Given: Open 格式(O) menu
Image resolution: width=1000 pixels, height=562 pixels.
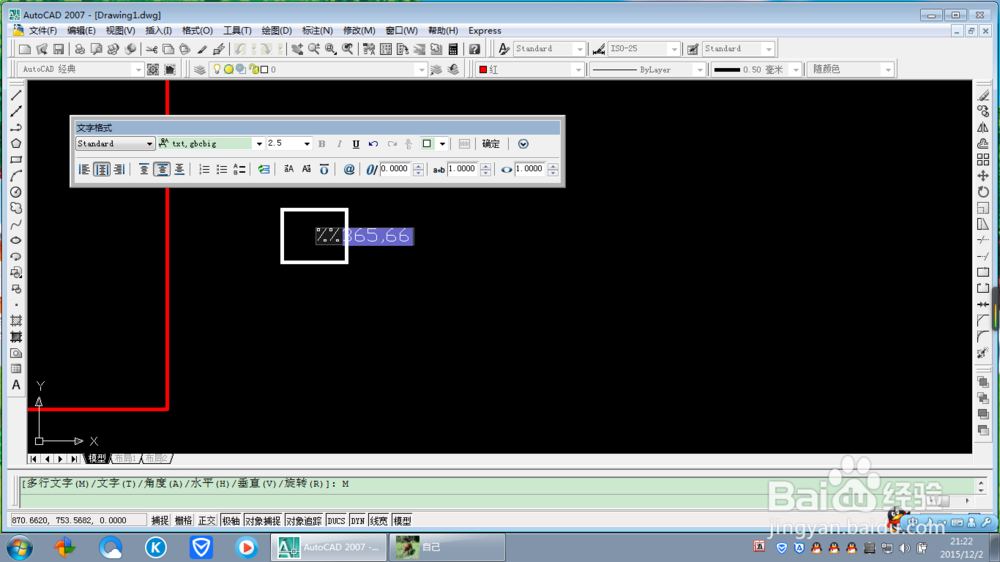Looking at the screenshot, I should click(197, 31).
